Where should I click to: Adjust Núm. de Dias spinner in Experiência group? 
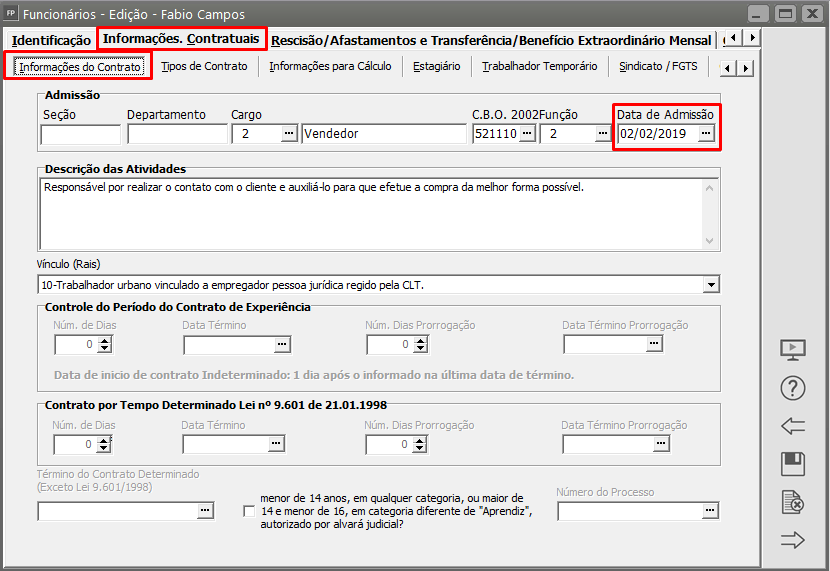tap(105, 345)
